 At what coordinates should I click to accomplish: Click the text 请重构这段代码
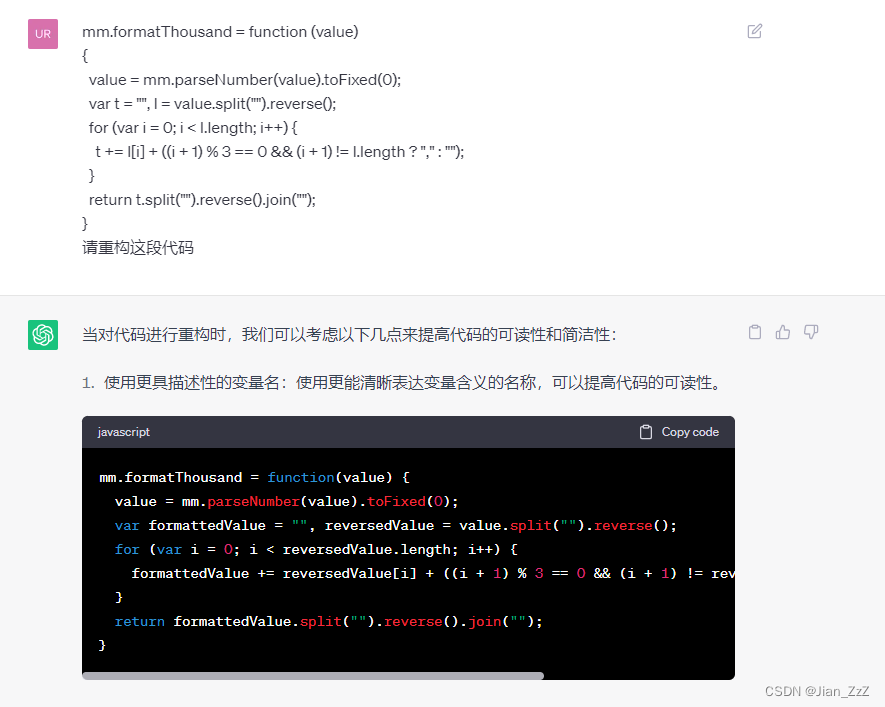point(138,248)
